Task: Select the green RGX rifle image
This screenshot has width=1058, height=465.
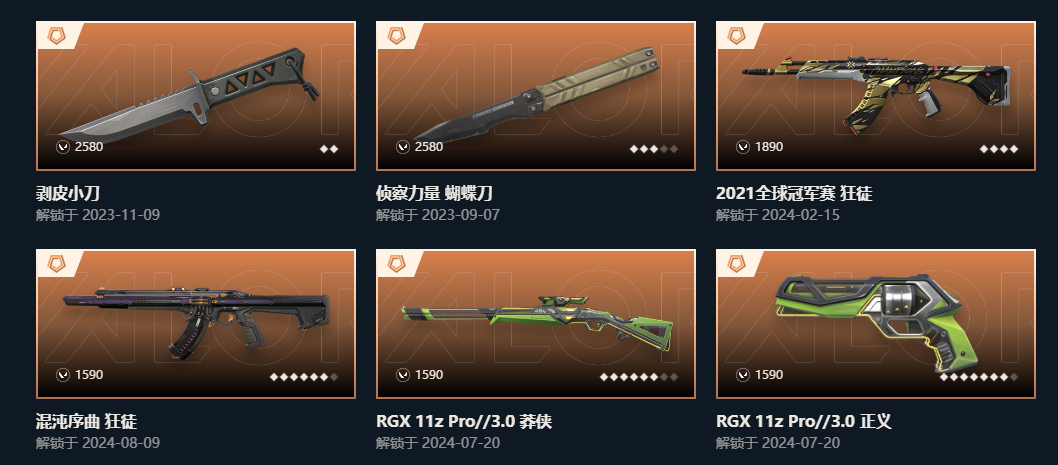Action: 537,320
